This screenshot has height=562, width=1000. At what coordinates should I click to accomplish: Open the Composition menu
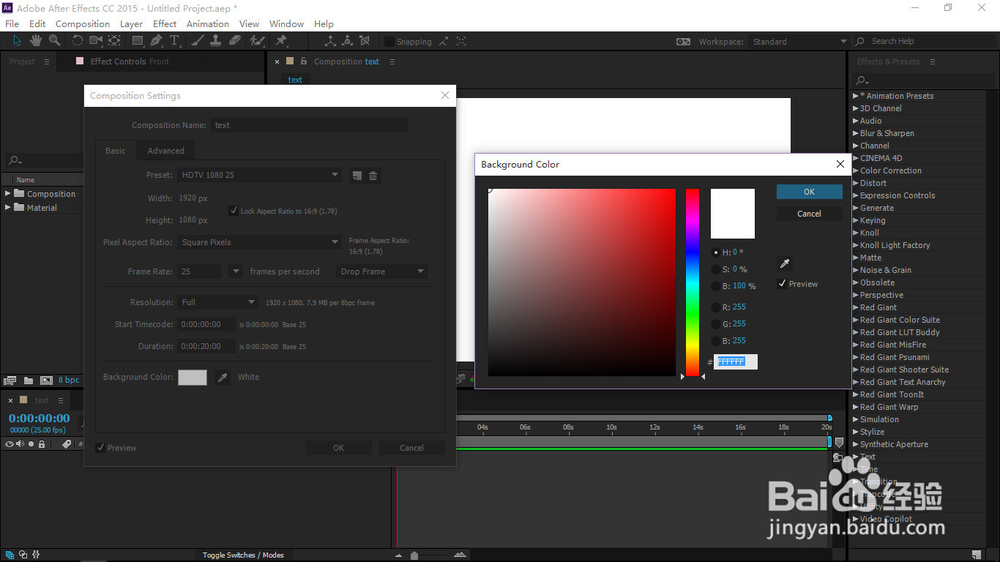coord(82,24)
